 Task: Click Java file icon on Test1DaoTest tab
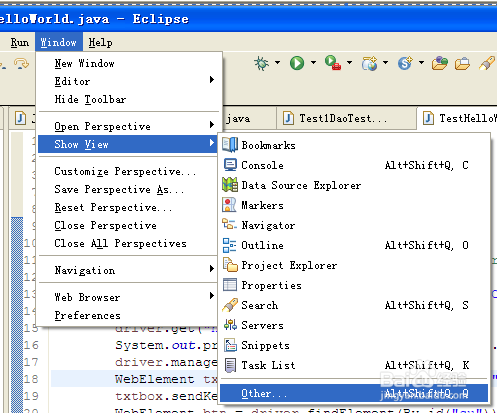[x=288, y=118]
